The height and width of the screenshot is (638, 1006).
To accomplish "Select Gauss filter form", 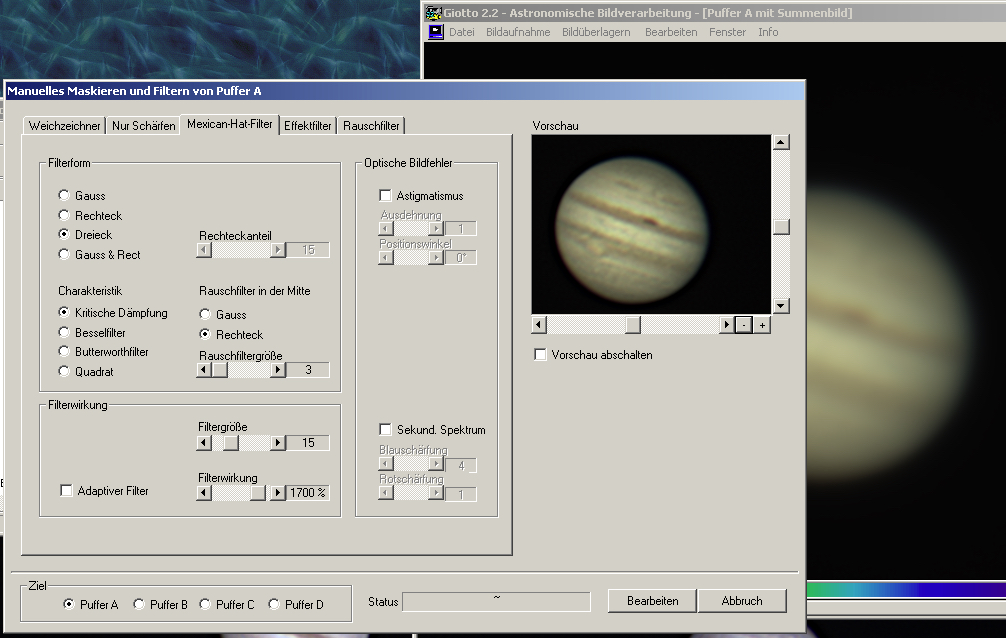I will pos(81,196).
